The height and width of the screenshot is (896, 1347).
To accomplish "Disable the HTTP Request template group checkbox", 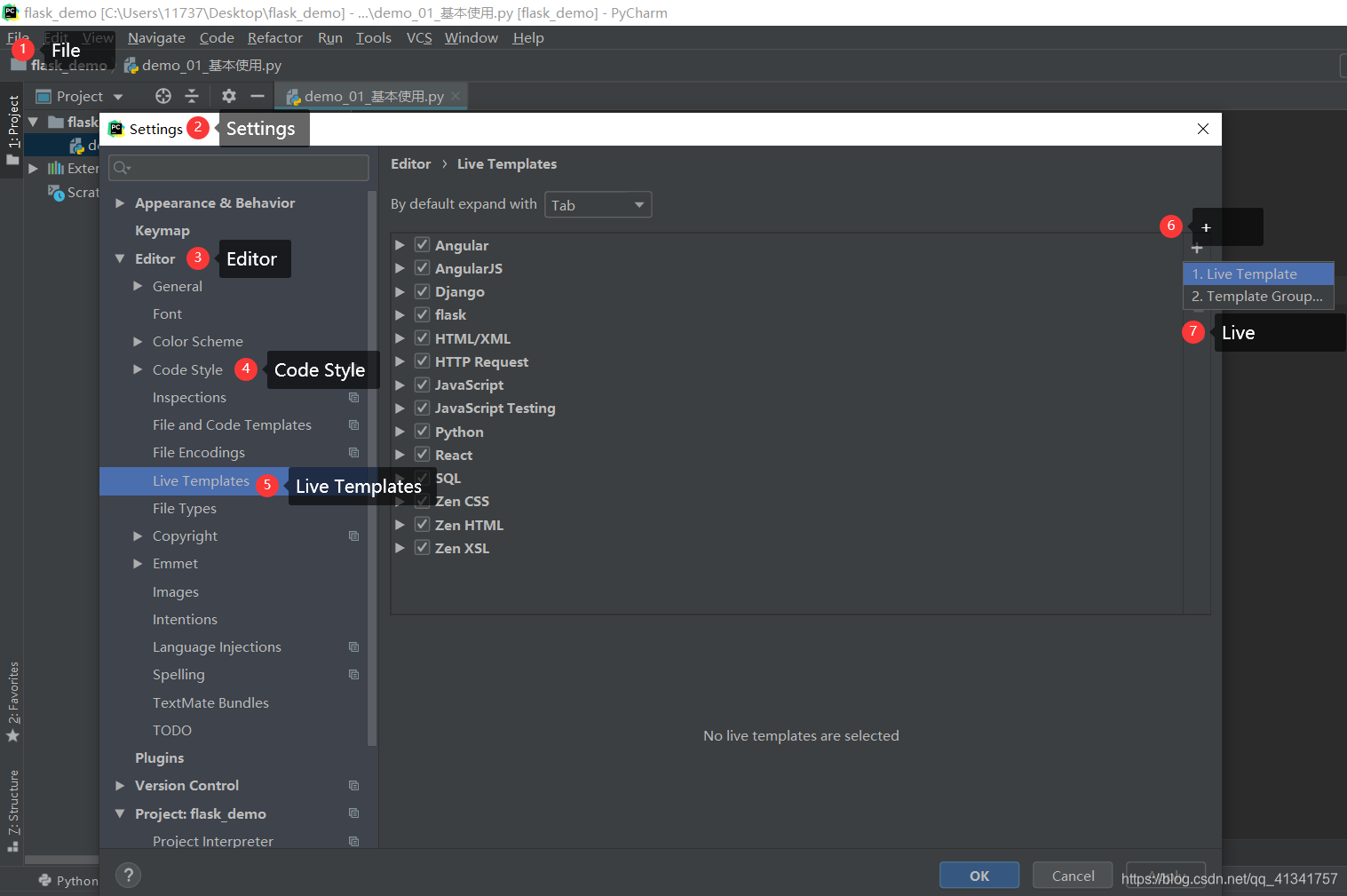I will pos(423,361).
